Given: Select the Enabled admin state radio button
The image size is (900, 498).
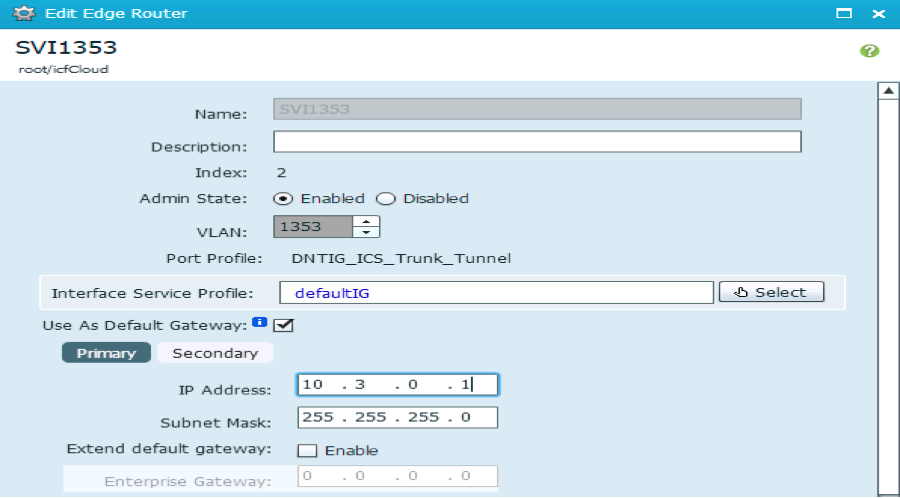Looking at the screenshot, I should click(x=282, y=198).
